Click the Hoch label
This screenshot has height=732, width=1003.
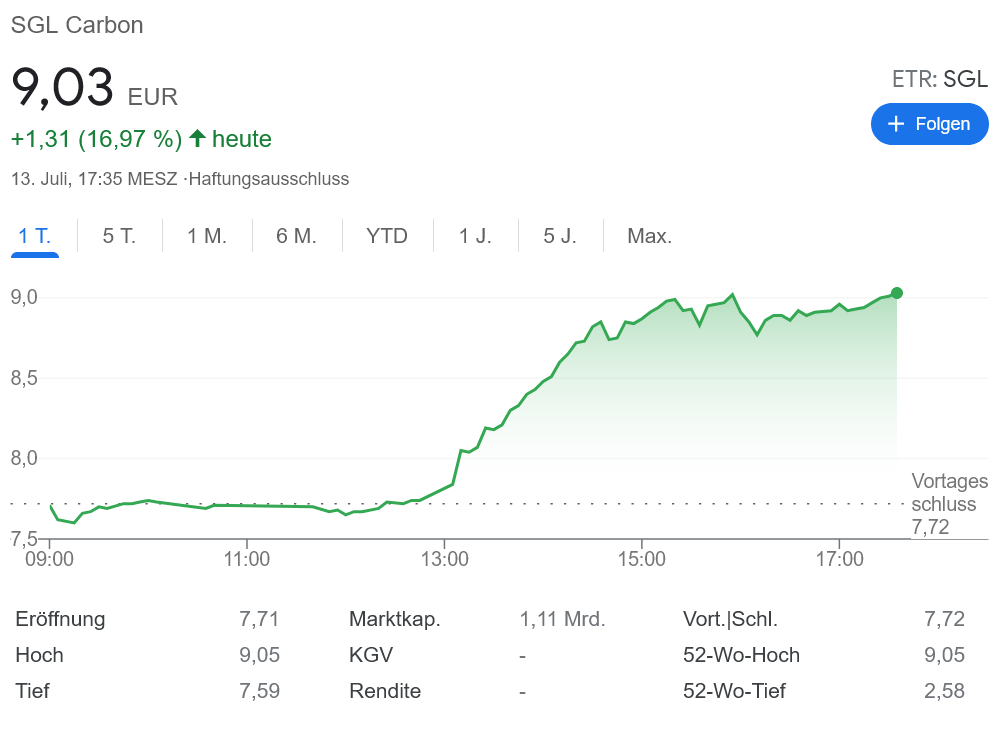[40, 655]
